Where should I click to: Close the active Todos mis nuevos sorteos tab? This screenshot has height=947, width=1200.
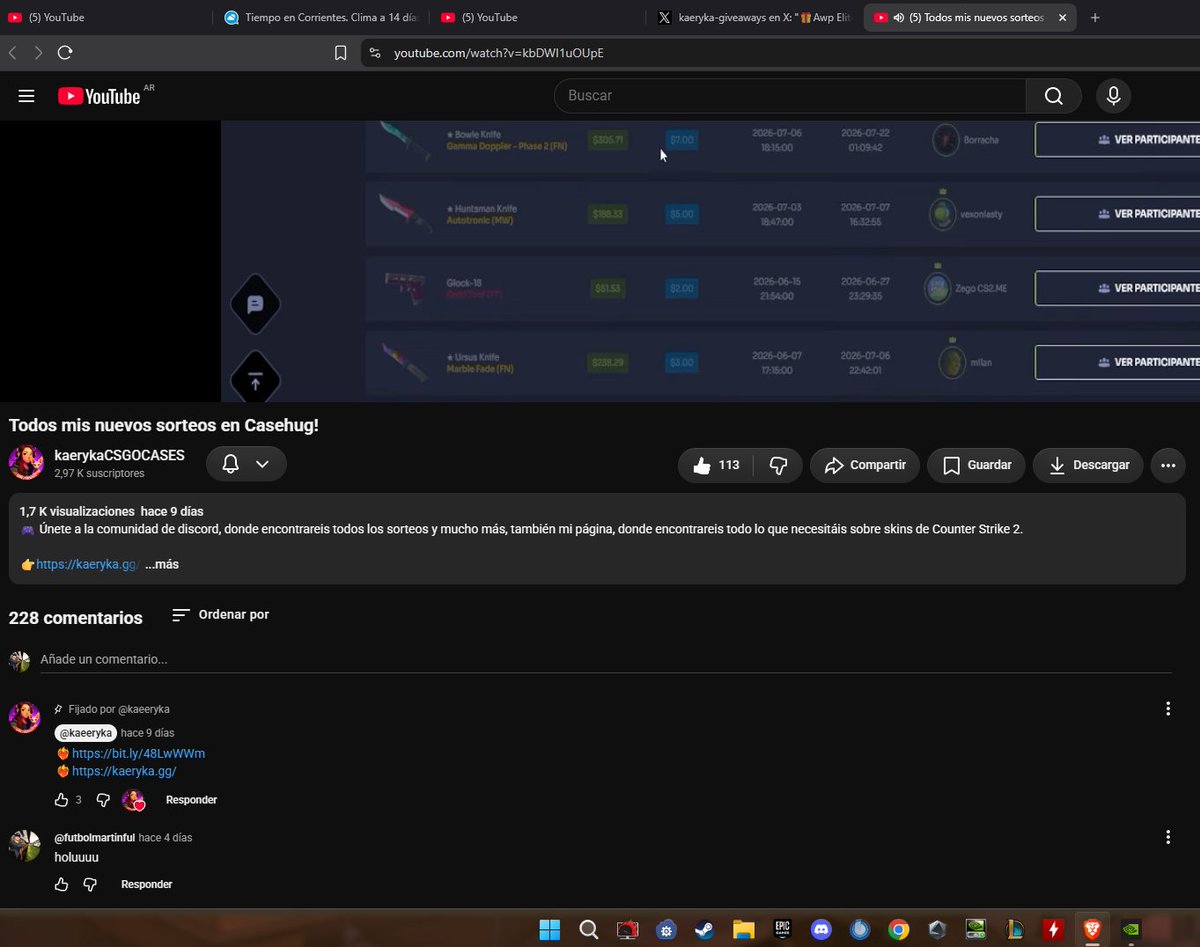(1062, 17)
